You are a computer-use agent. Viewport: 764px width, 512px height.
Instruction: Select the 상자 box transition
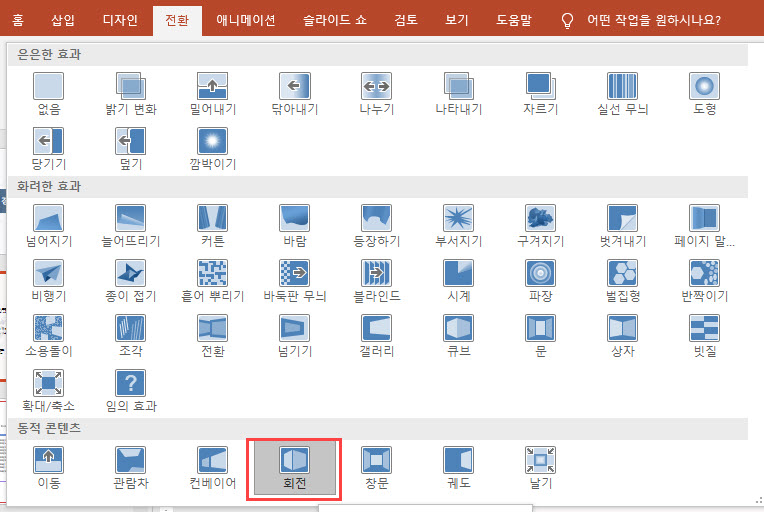(622, 336)
